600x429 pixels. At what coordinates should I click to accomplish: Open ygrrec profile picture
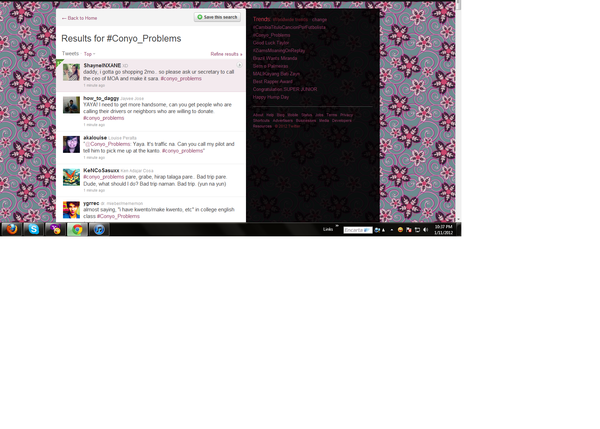pos(71,210)
